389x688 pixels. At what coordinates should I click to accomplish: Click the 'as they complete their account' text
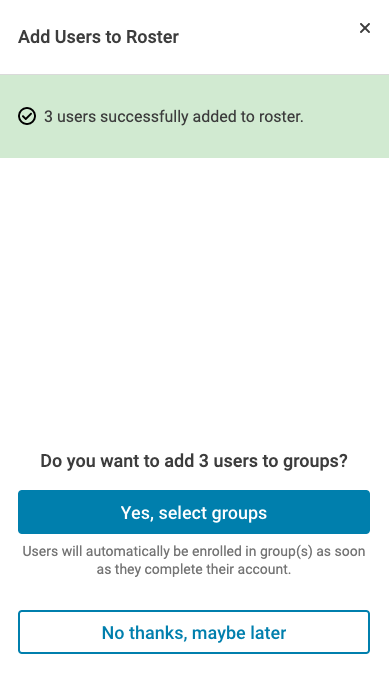point(194,570)
